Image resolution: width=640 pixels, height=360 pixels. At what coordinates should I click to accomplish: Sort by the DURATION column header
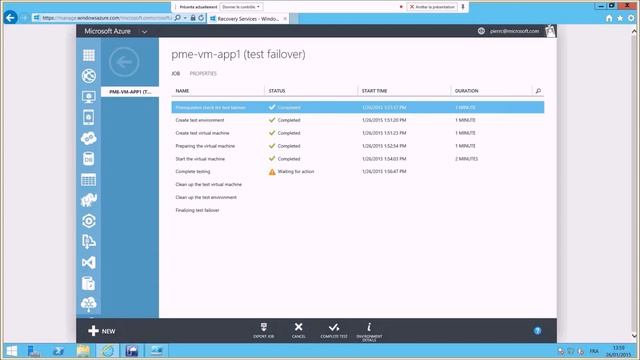[467, 91]
